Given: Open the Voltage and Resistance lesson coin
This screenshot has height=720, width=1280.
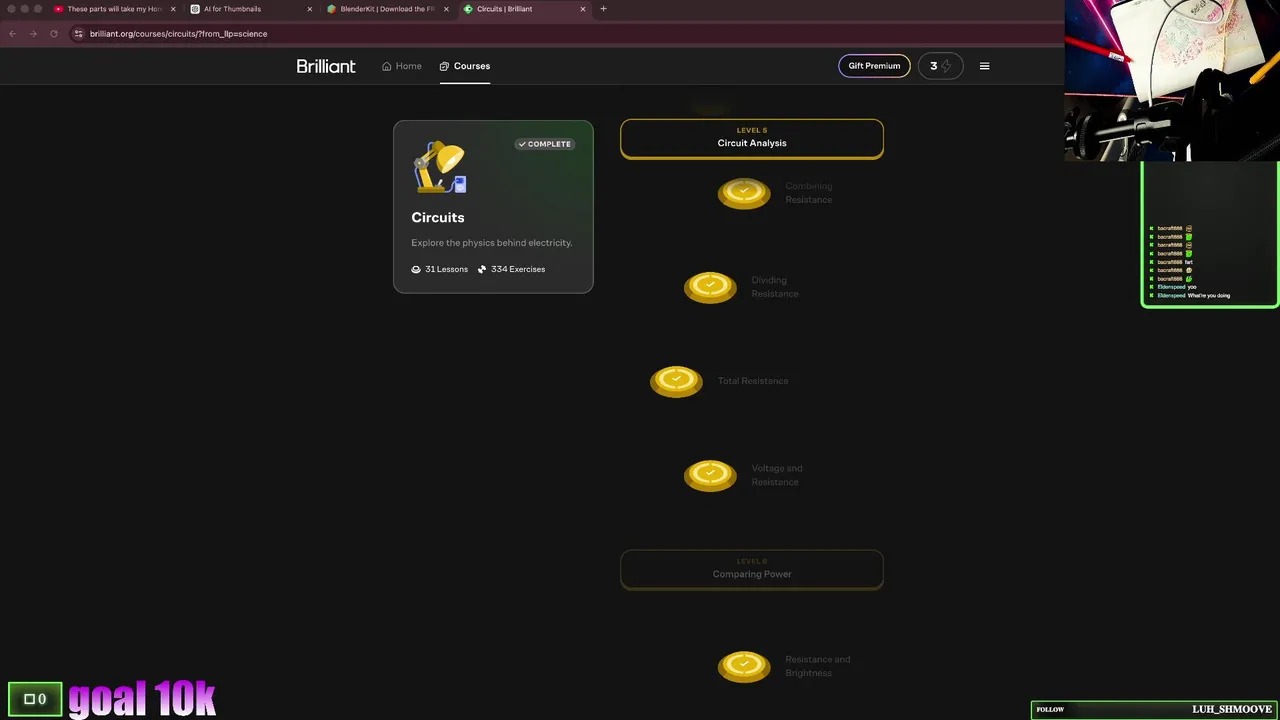Looking at the screenshot, I should click(710, 475).
